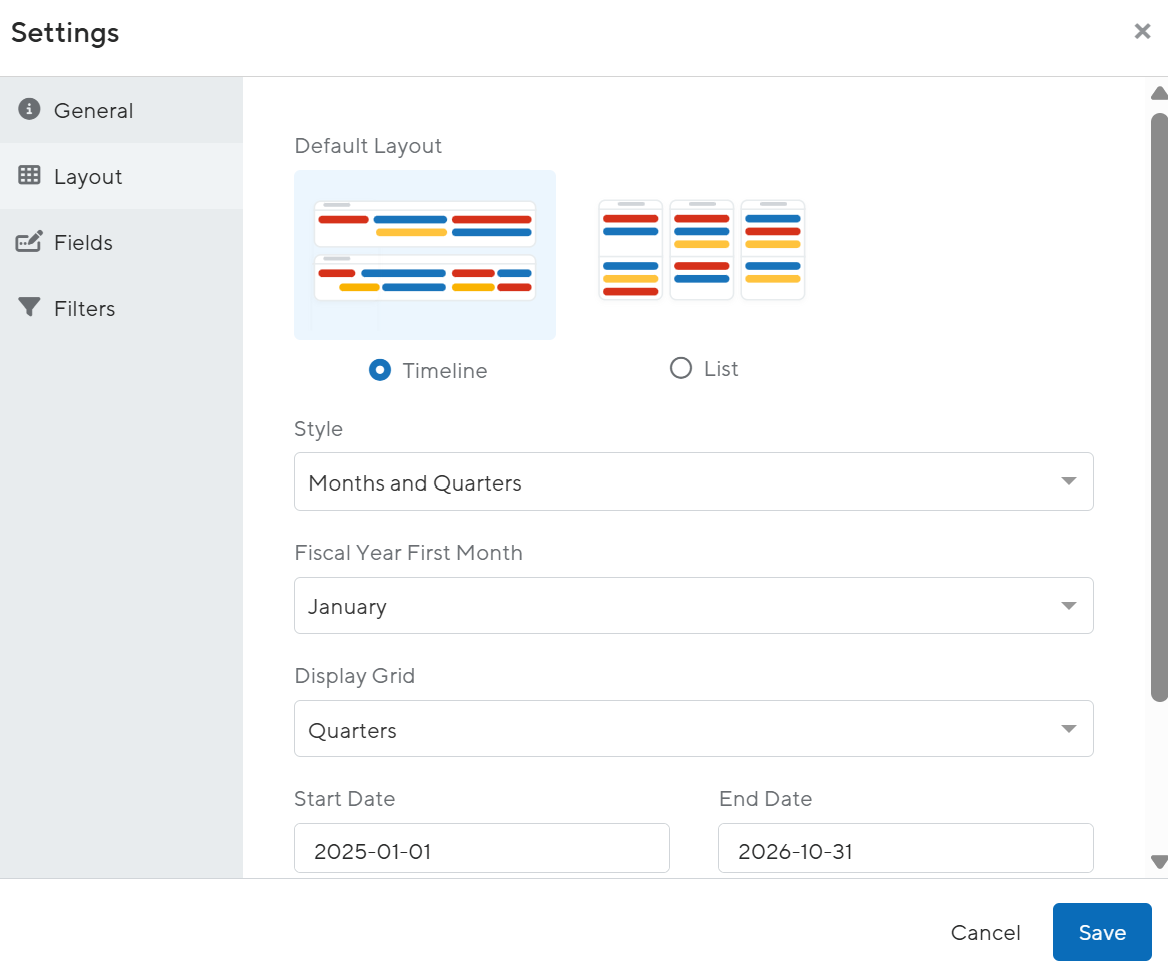Click the Start Date field showing 2025-01-01
Image resolution: width=1168 pixels, height=970 pixels.
(x=482, y=848)
